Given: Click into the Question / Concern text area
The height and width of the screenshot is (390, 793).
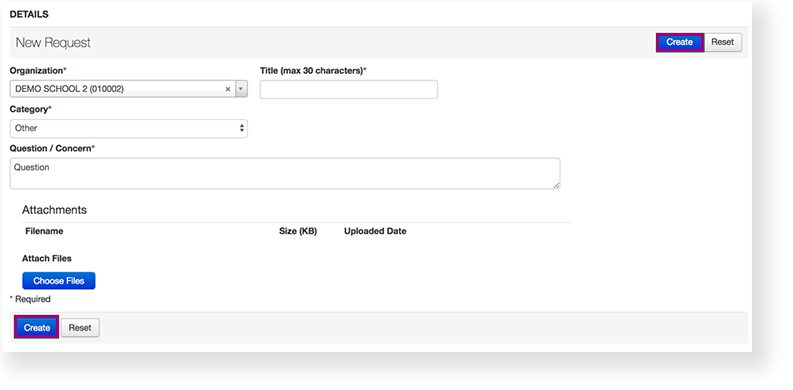Looking at the screenshot, I should 285,174.
